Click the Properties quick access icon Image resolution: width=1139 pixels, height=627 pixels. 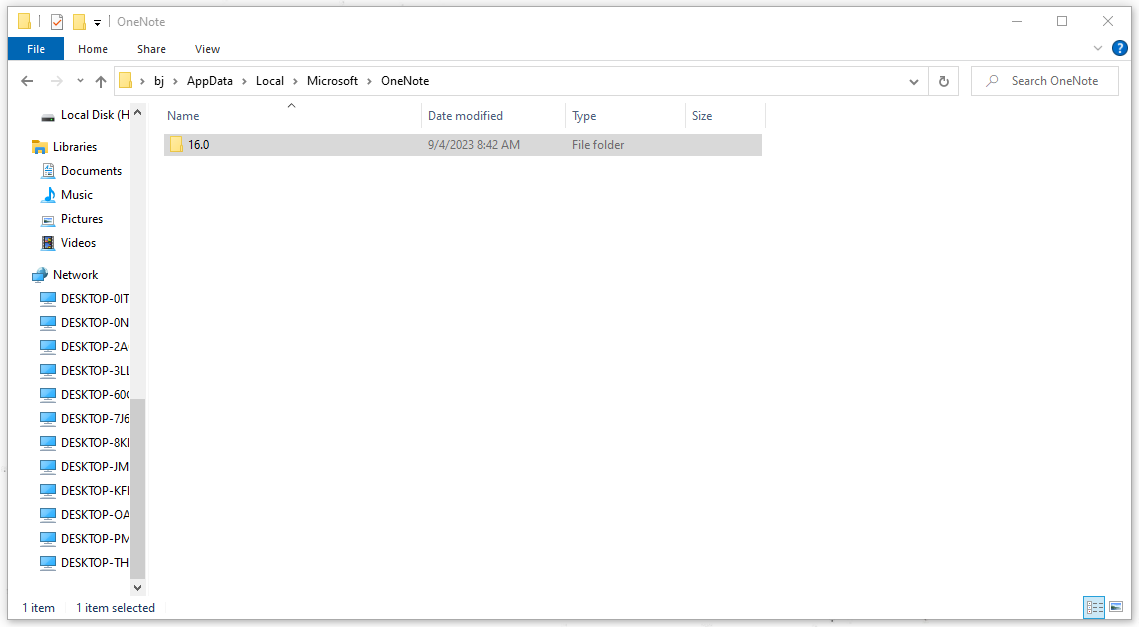coord(57,22)
